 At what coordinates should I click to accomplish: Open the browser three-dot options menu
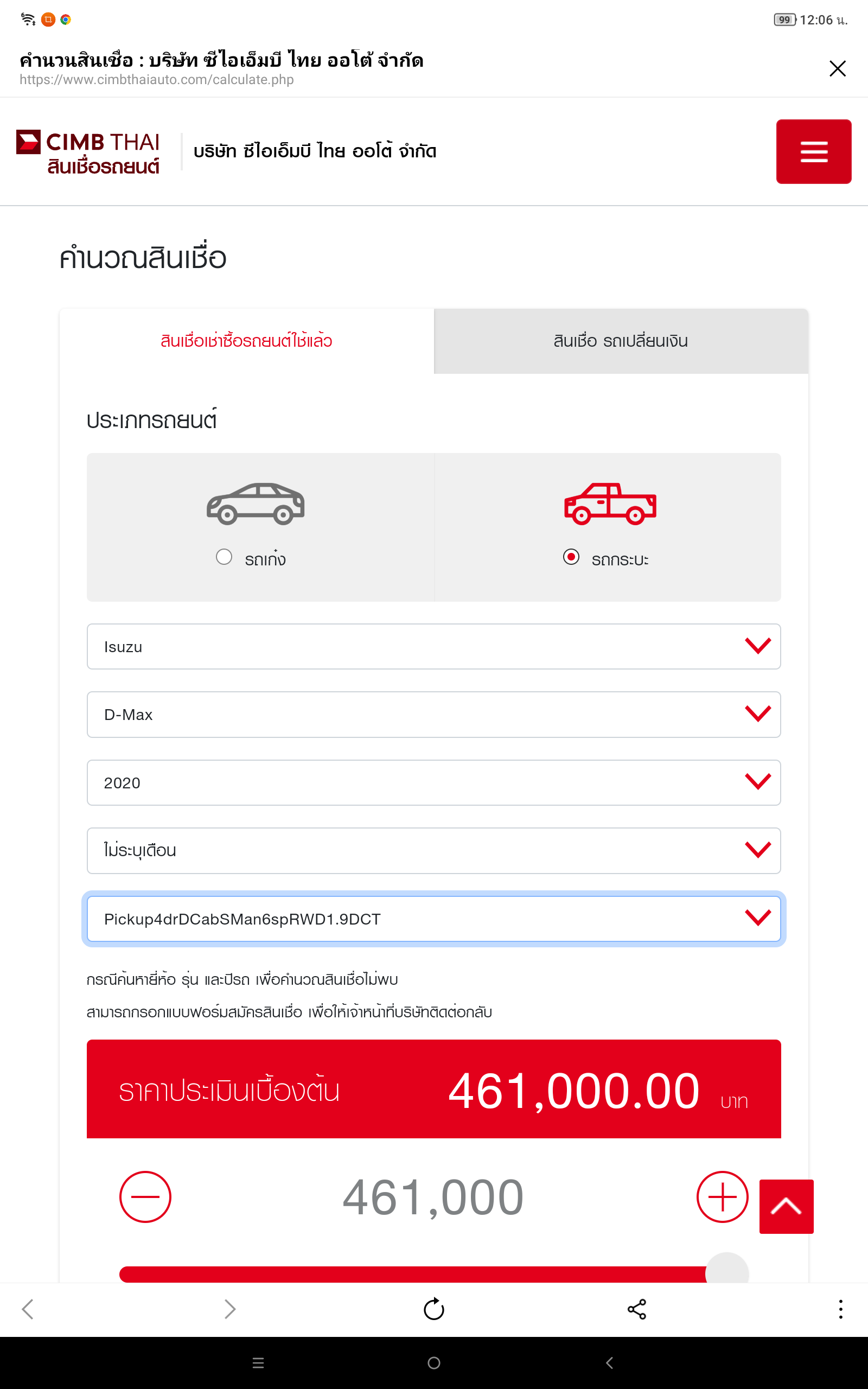[x=840, y=1309]
